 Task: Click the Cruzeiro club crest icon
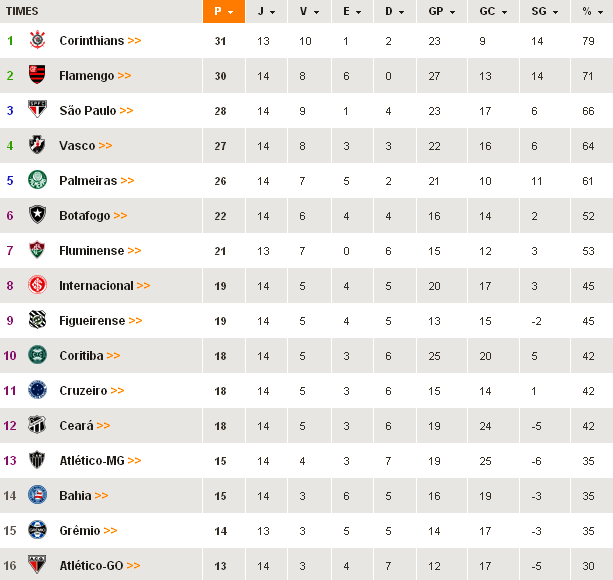37,390
